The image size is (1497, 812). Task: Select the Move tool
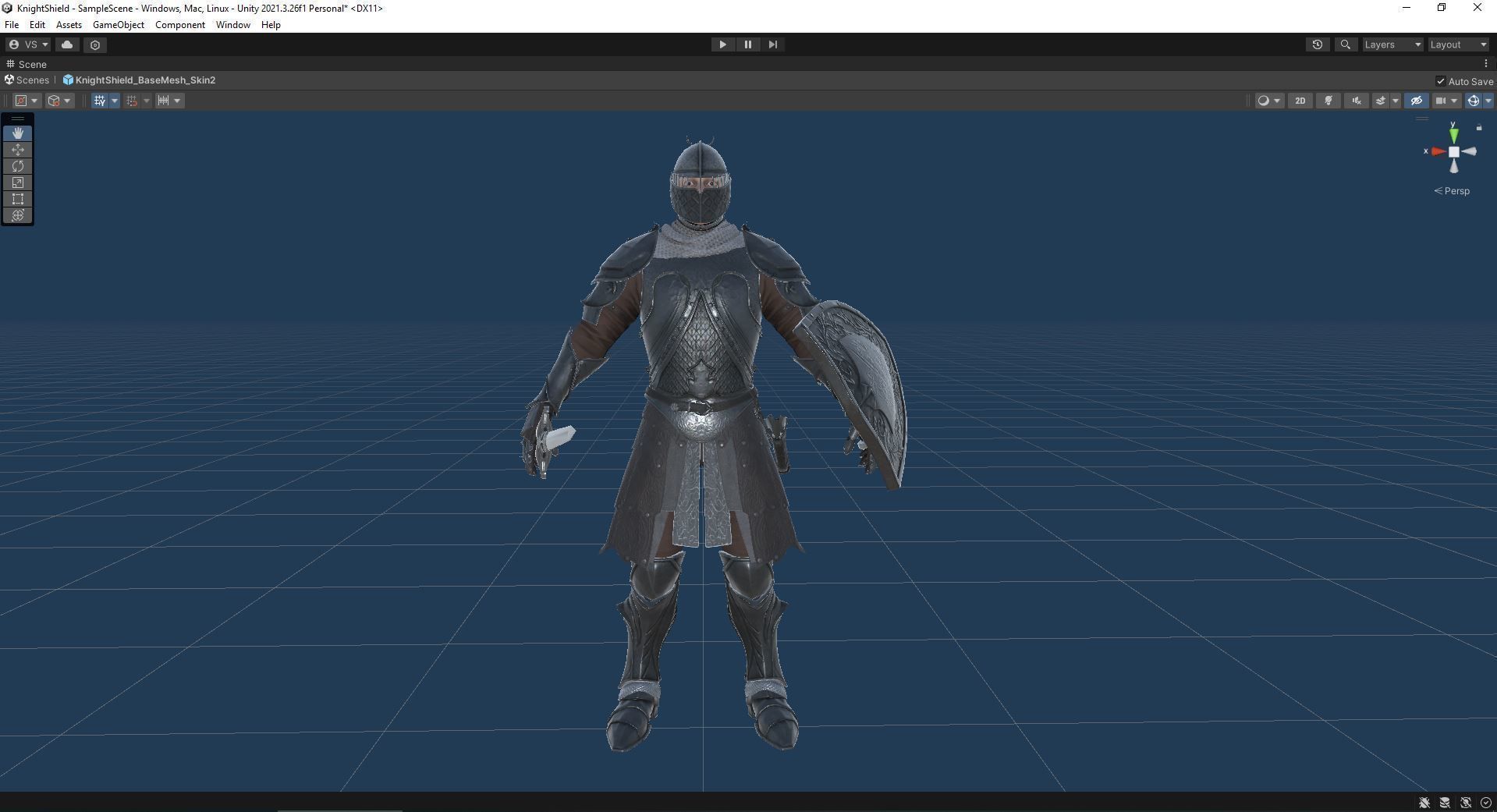pos(18,150)
